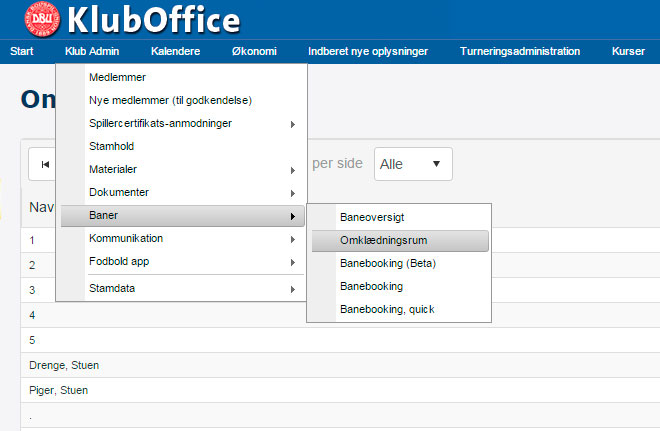Click the row named 1
Viewport: 660px width, 431px height.
click(340, 240)
